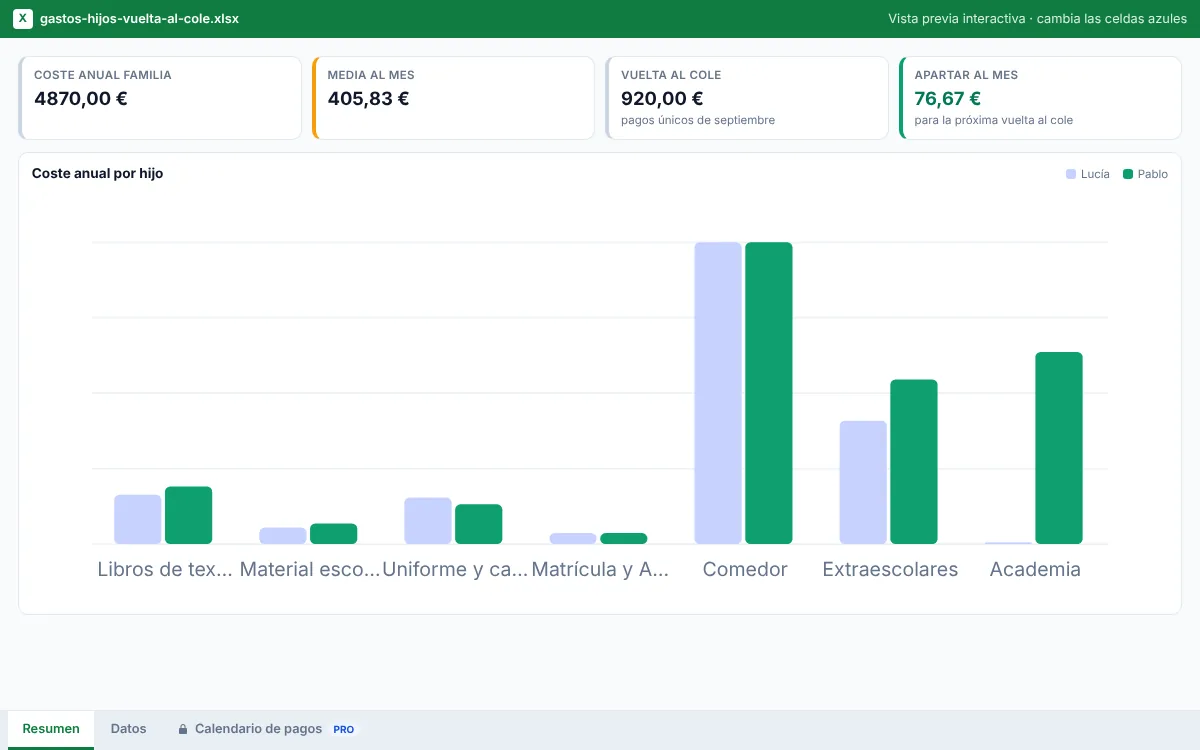Click Pablo's Extraescolares bar

point(914,462)
